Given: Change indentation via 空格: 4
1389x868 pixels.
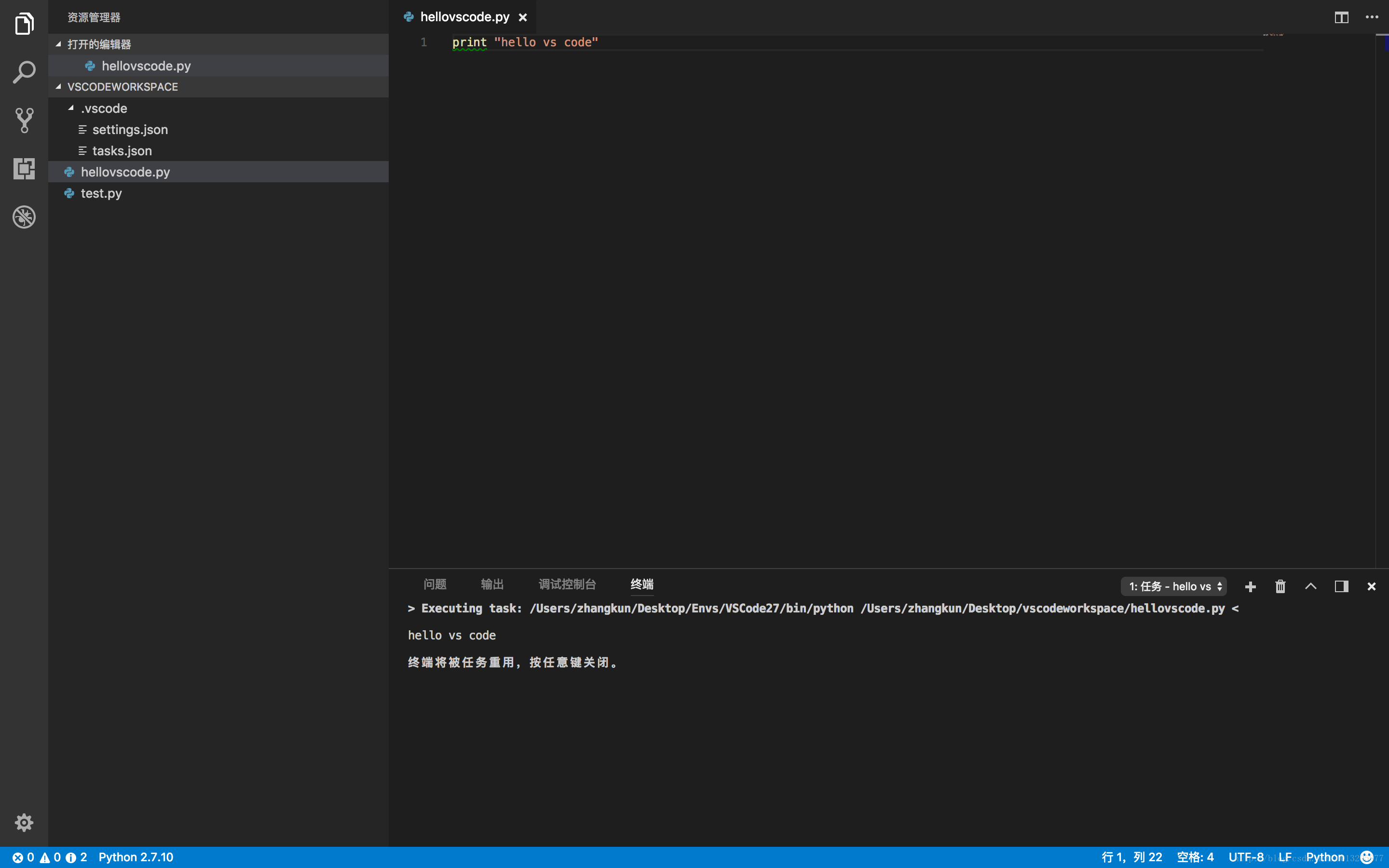Looking at the screenshot, I should tap(1196, 857).
